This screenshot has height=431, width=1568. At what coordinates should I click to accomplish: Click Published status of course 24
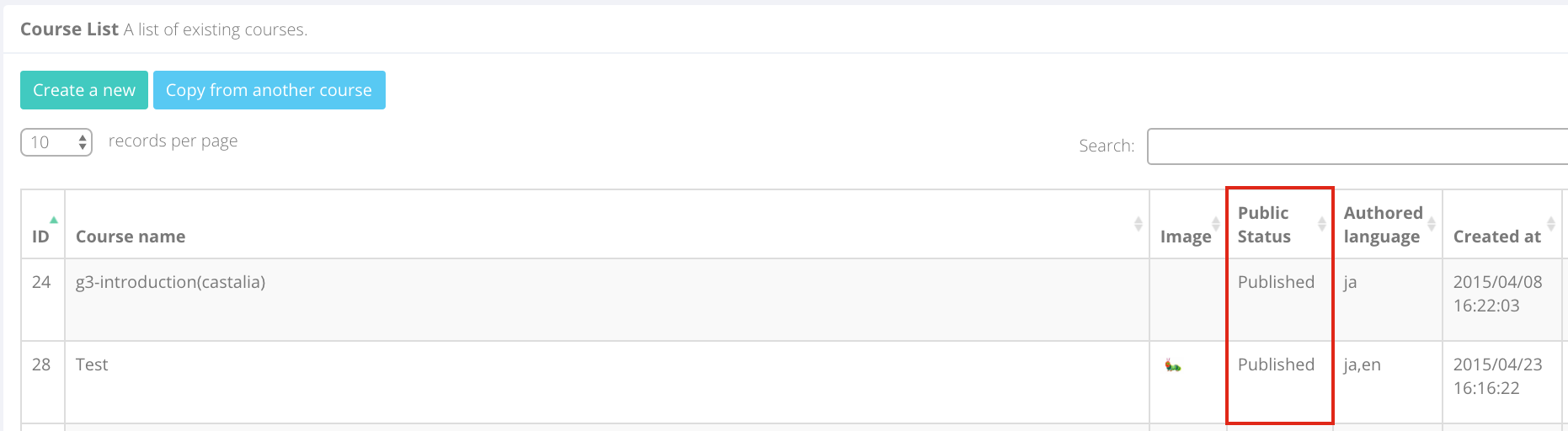pos(1276,282)
